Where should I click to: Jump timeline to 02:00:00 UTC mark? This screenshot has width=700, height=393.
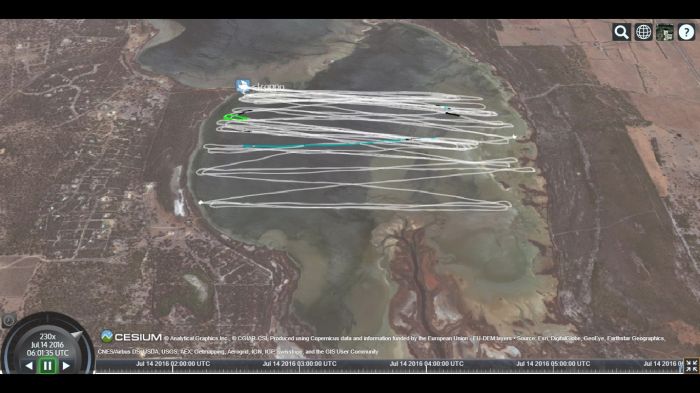(173, 364)
